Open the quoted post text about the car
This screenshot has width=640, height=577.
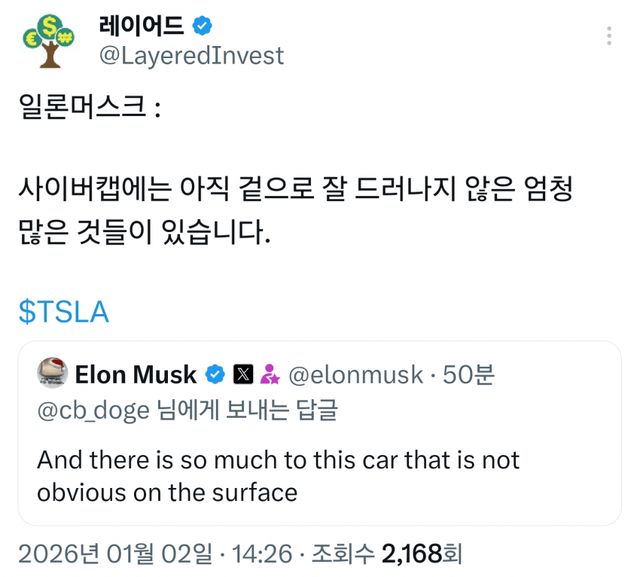278,476
